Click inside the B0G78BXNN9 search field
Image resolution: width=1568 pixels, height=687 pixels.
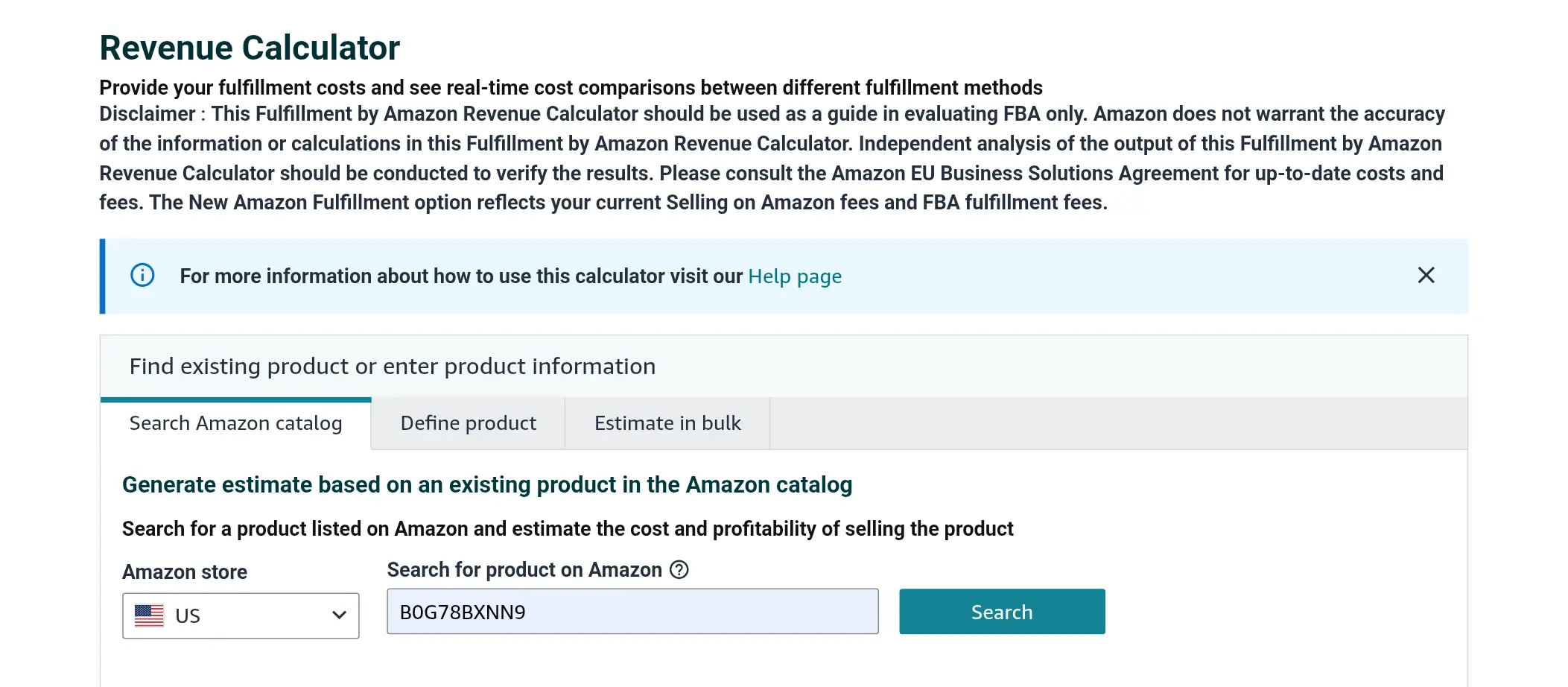tap(632, 612)
